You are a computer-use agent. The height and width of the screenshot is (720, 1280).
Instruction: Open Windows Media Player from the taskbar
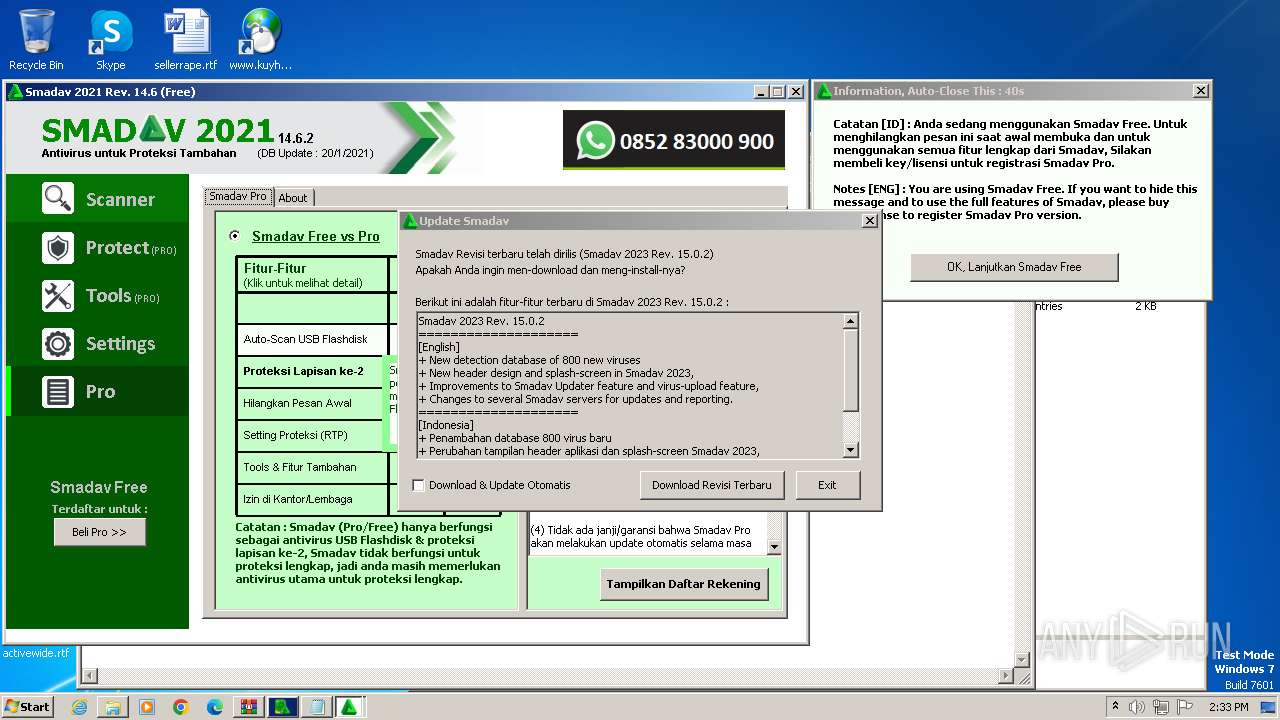[147, 707]
